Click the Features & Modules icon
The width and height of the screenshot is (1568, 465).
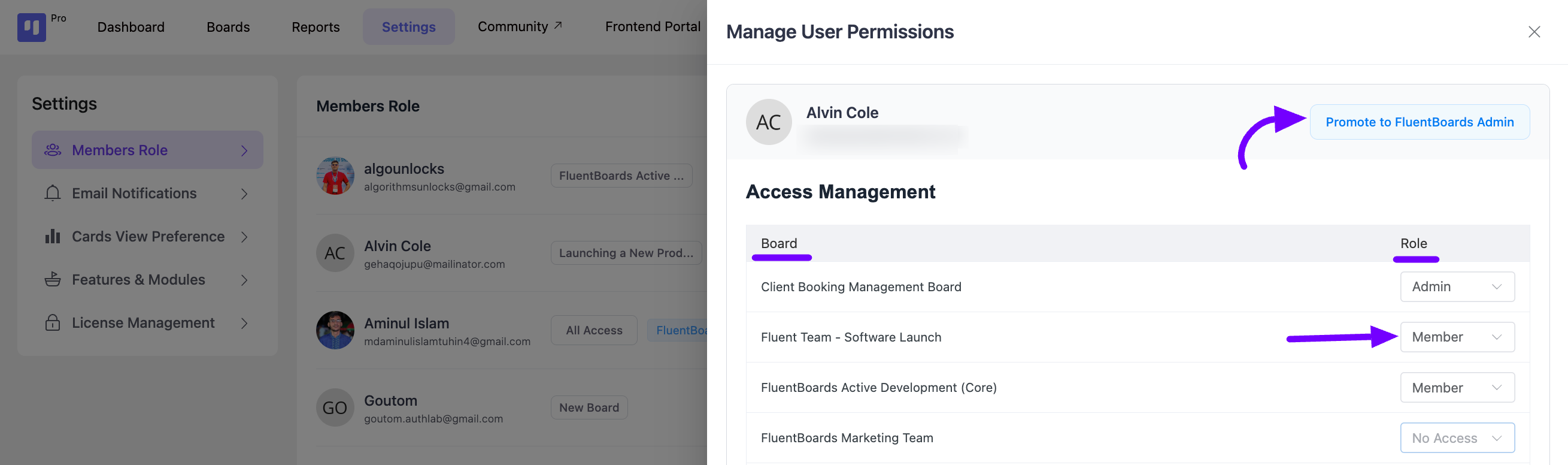coord(53,280)
